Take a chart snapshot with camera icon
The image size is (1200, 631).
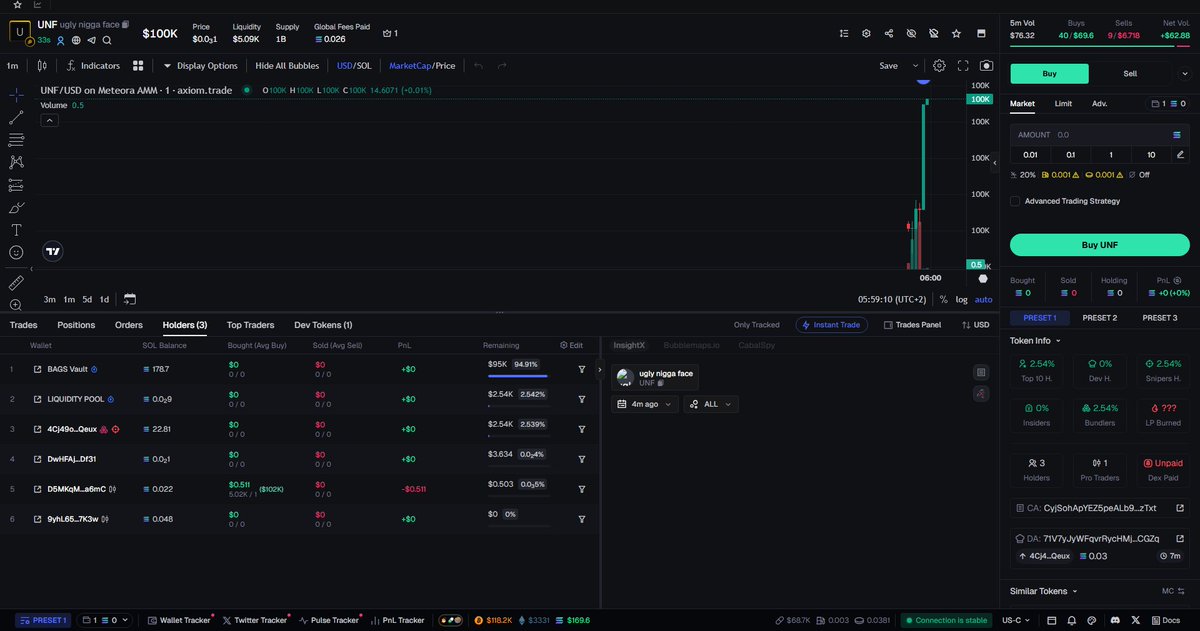[x=986, y=66]
